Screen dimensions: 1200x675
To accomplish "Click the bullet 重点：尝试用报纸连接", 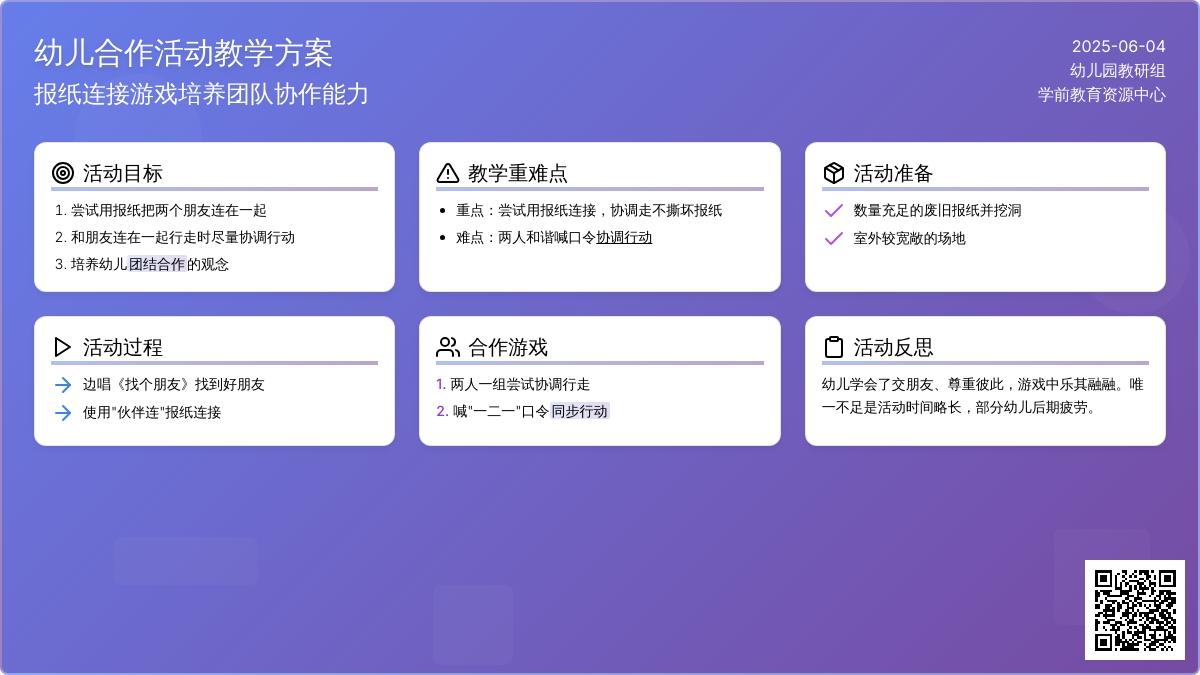I will click(589, 211).
